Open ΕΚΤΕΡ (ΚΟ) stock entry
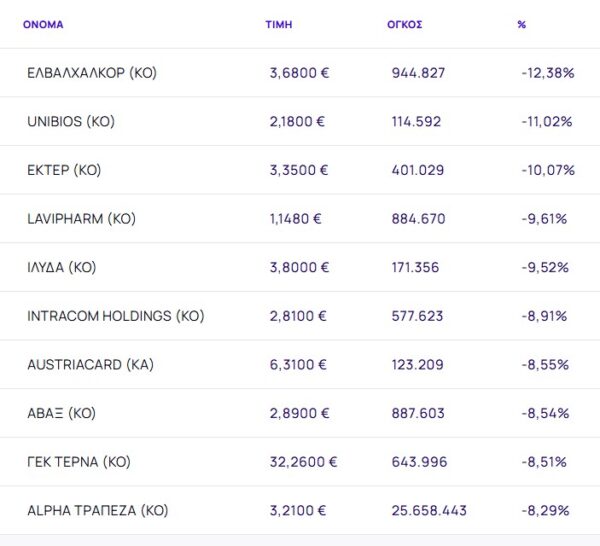Screen dimensions: 600x546 click(x=64, y=170)
